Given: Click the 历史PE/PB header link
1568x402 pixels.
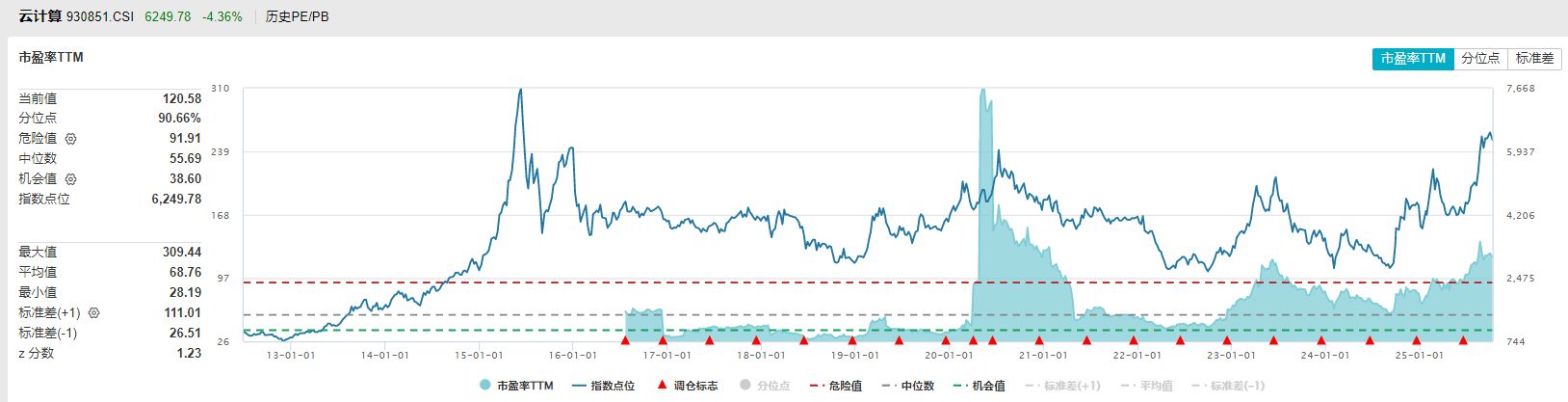Looking at the screenshot, I should (297, 16).
